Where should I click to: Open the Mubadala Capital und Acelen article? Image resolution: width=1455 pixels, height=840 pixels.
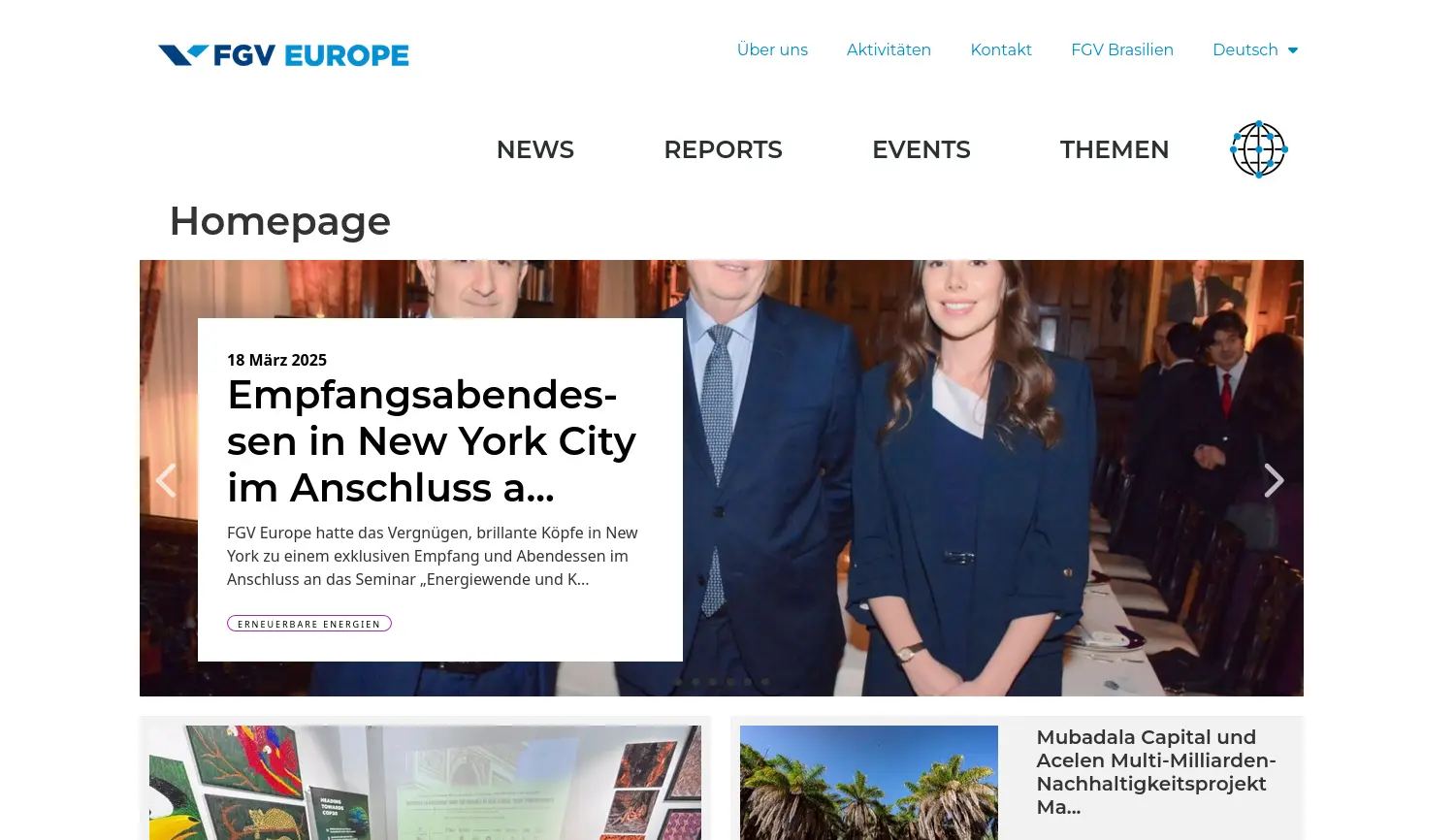(x=1156, y=771)
